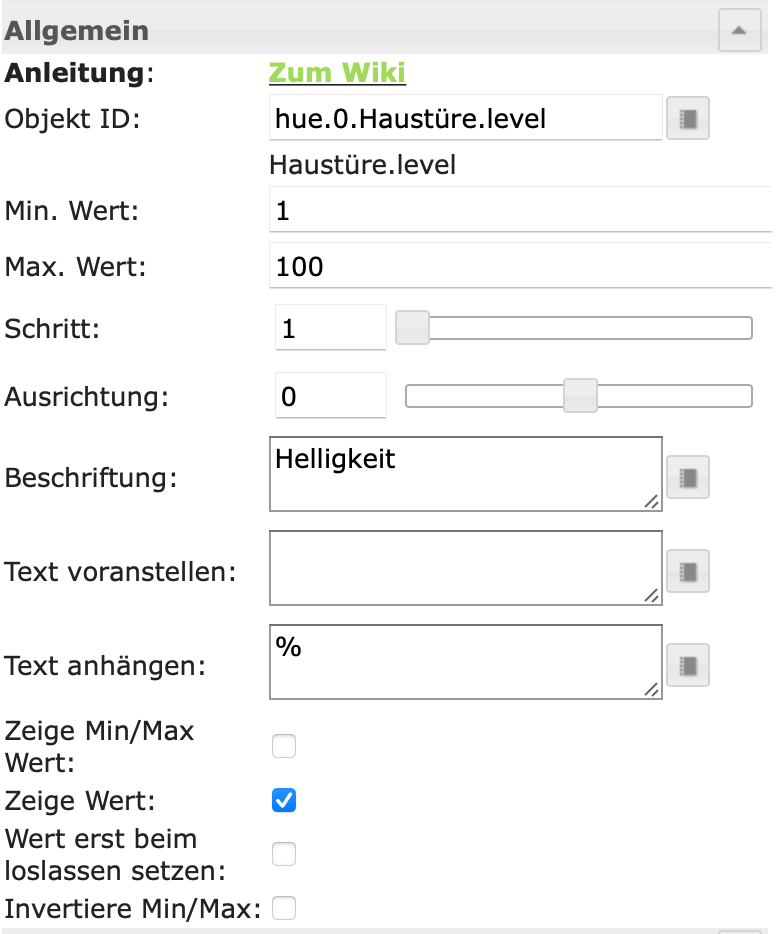Click into the Beschriftung text area
Viewport: 776px width, 934px height.
[x=465, y=474]
